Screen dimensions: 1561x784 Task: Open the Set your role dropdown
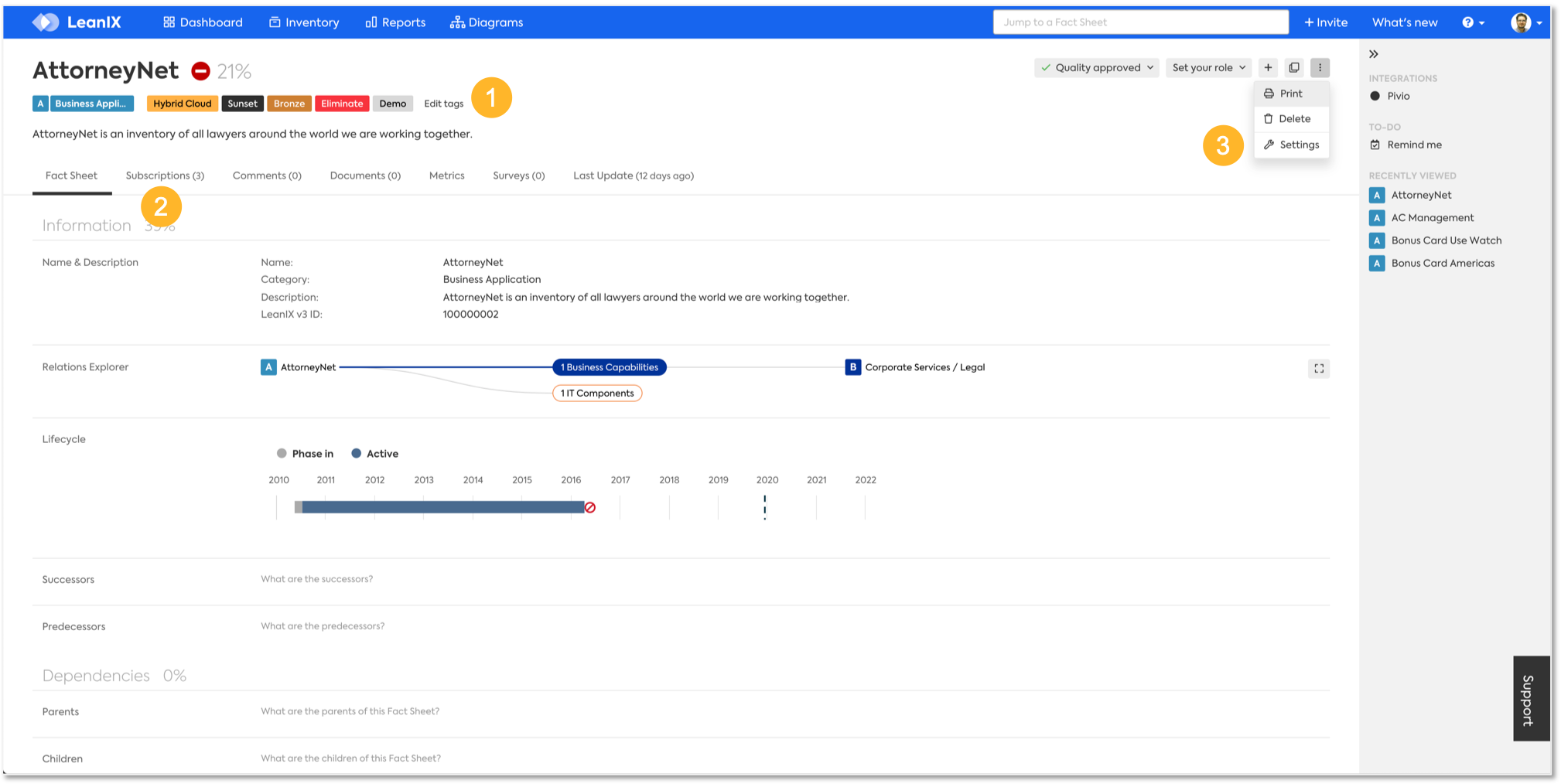[1208, 68]
